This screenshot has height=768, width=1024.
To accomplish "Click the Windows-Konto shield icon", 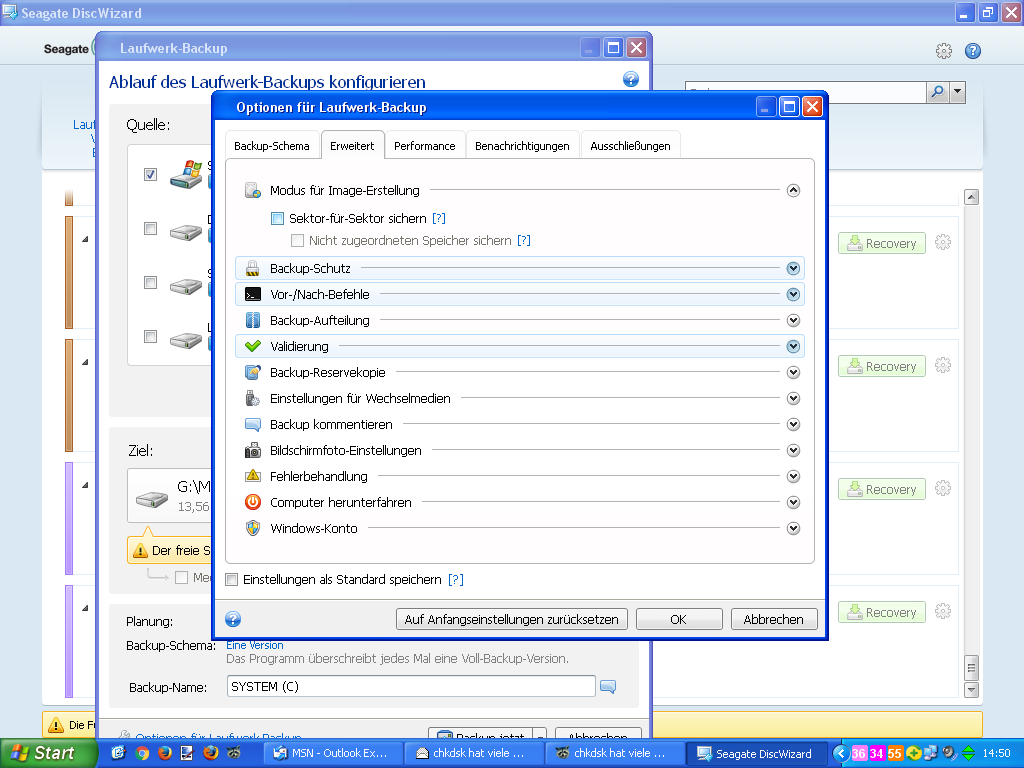I will pos(253,528).
